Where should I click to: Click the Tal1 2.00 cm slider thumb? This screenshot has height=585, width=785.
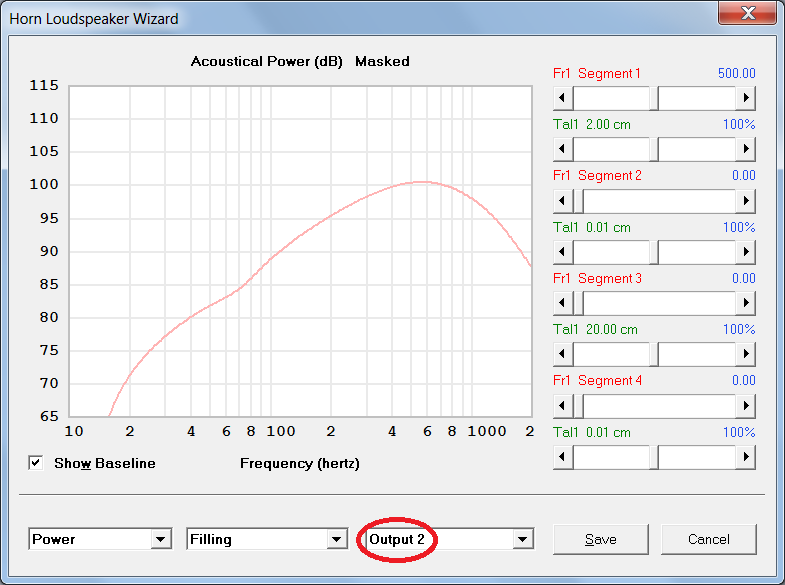(x=654, y=149)
